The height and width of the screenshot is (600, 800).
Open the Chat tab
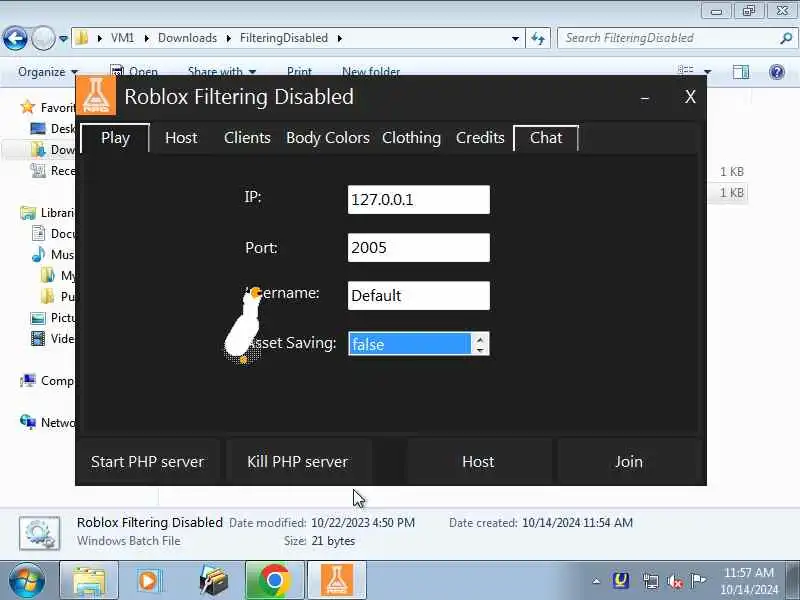point(546,138)
